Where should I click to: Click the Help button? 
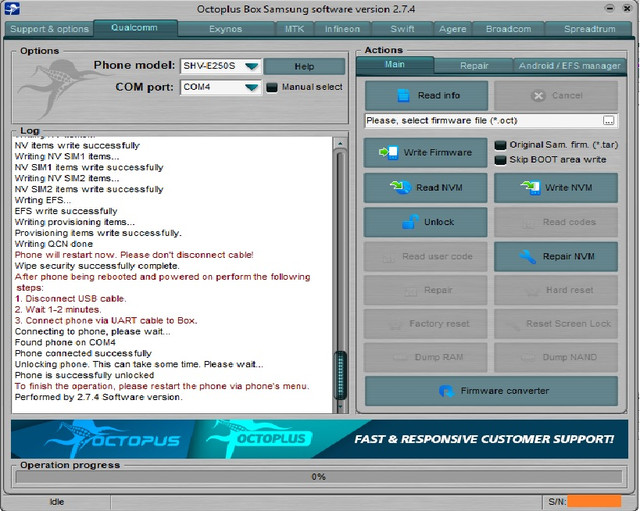coord(304,67)
